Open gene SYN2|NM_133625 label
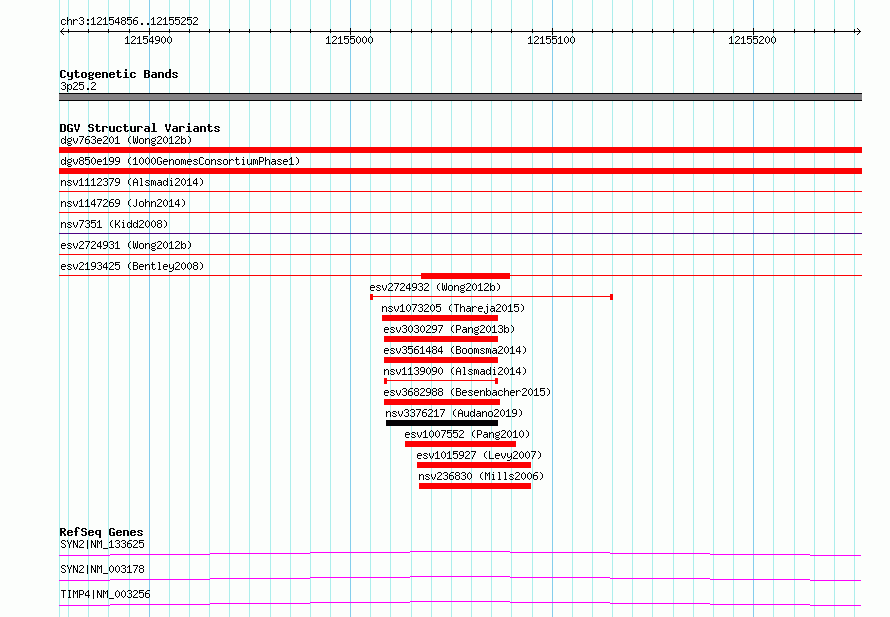The image size is (890, 617). (x=102, y=544)
